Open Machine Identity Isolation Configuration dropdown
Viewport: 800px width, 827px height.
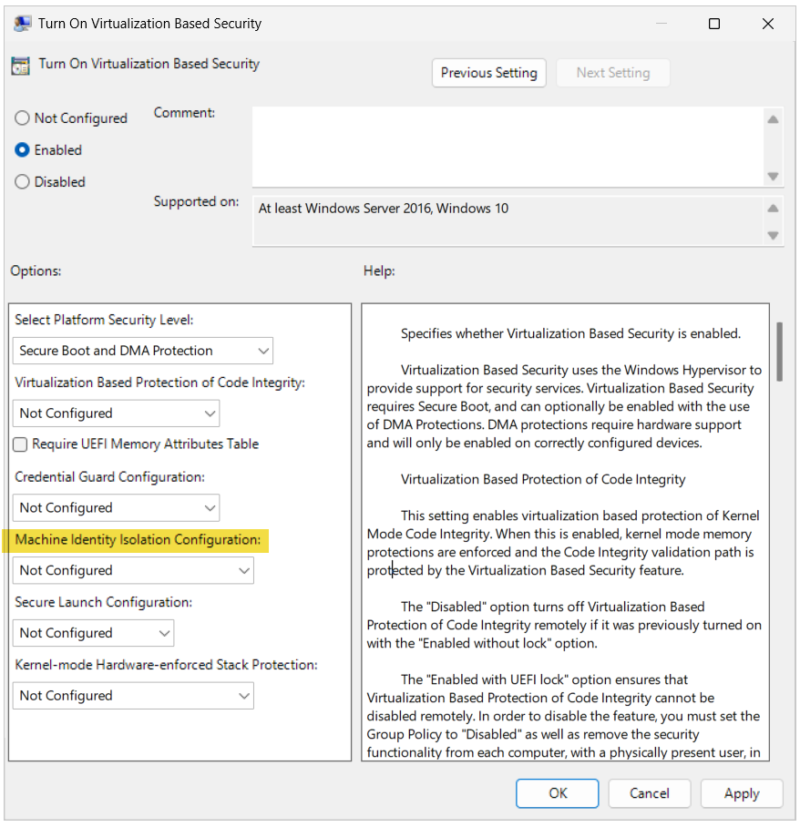(133, 570)
